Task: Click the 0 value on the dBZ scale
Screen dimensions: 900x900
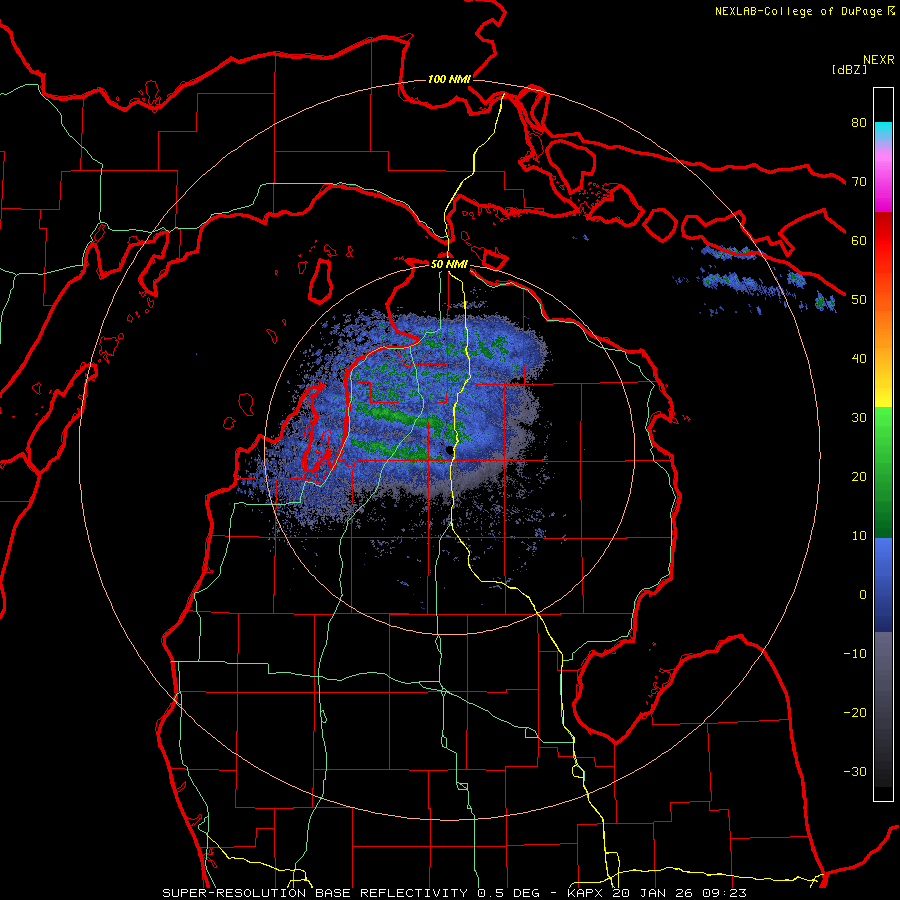Action: coord(863,595)
